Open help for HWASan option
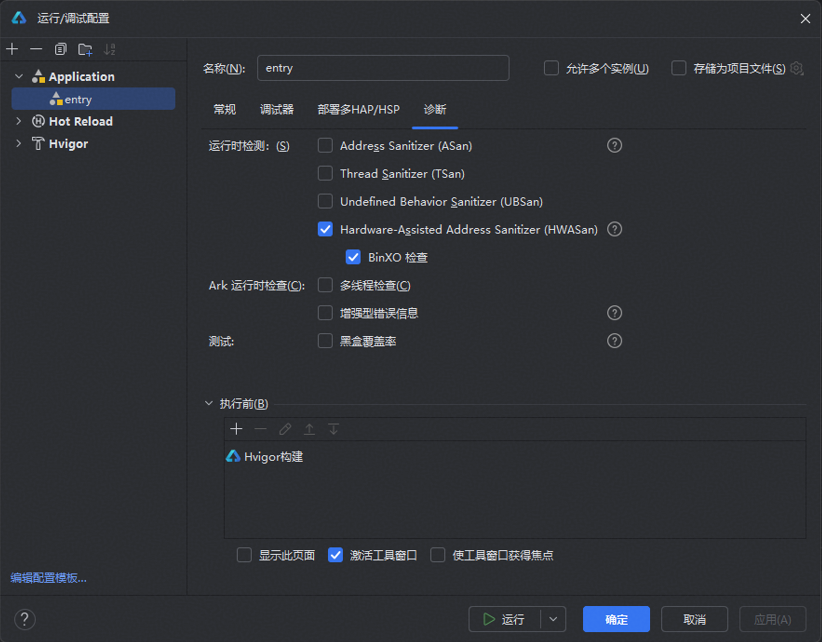This screenshot has height=642, width=822. 614,229
